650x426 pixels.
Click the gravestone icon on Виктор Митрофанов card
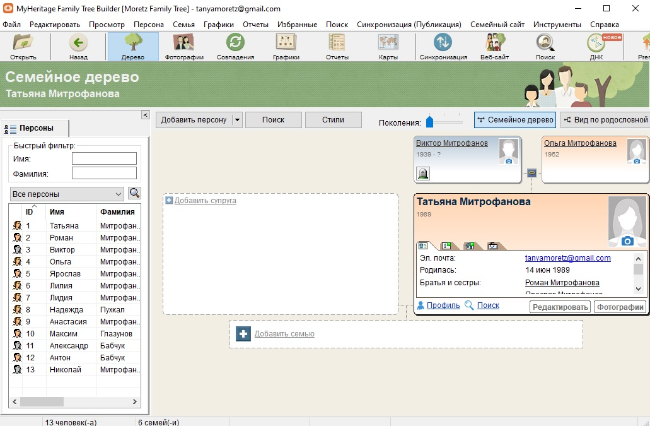pos(423,173)
